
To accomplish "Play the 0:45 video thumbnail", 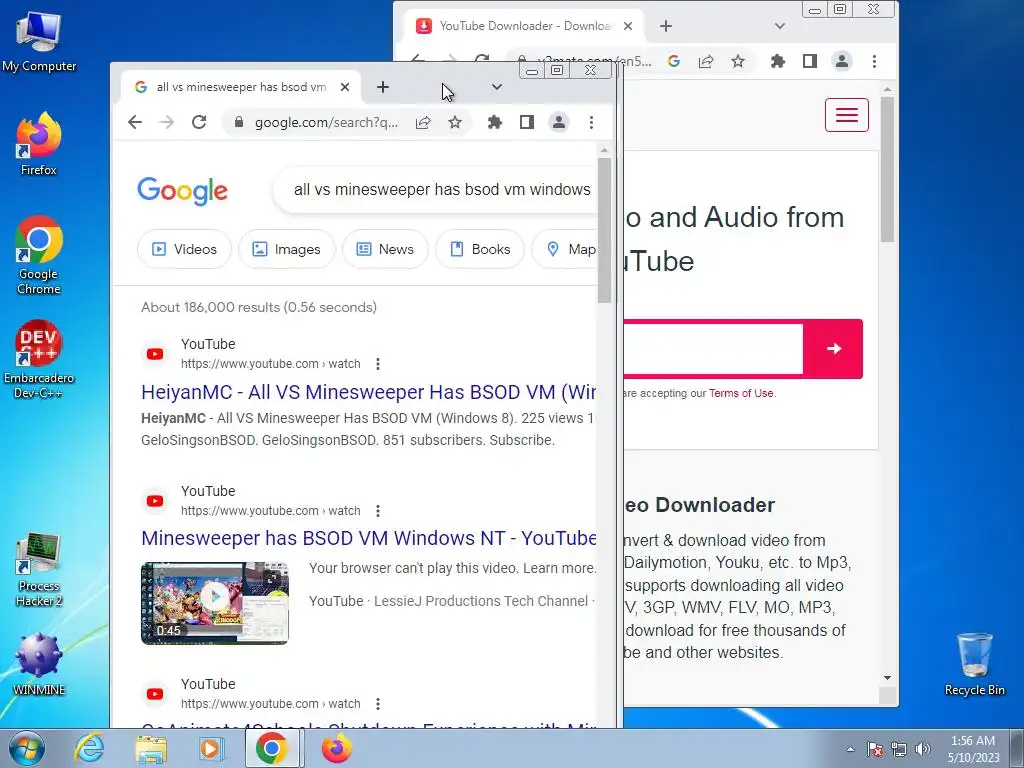I will [x=215, y=603].
